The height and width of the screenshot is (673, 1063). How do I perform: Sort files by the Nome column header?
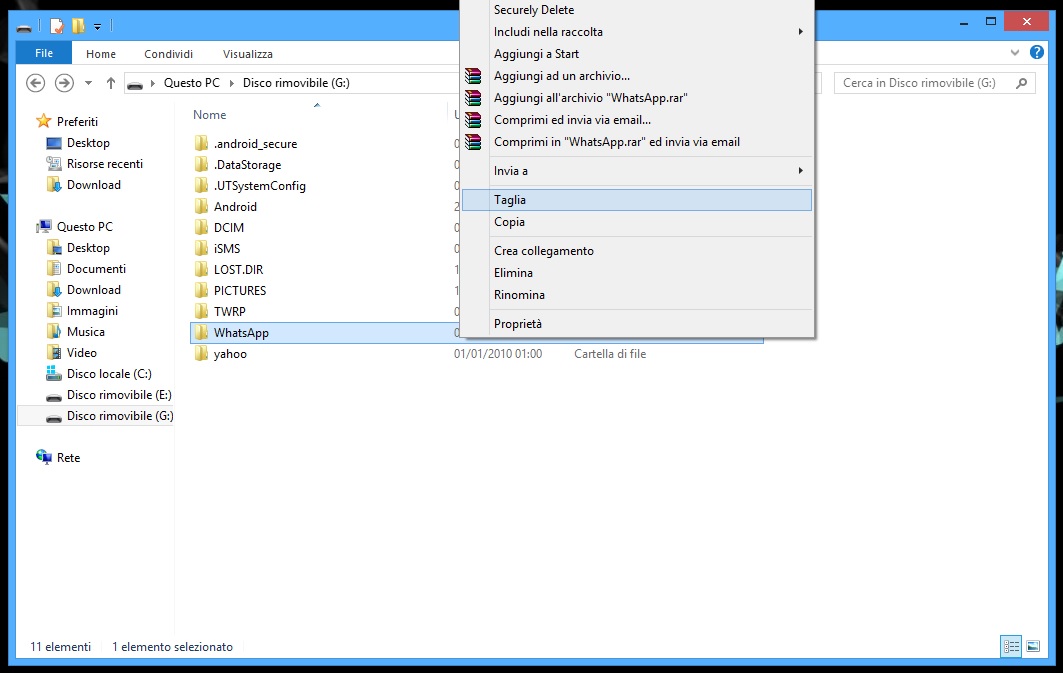[210, 115]
